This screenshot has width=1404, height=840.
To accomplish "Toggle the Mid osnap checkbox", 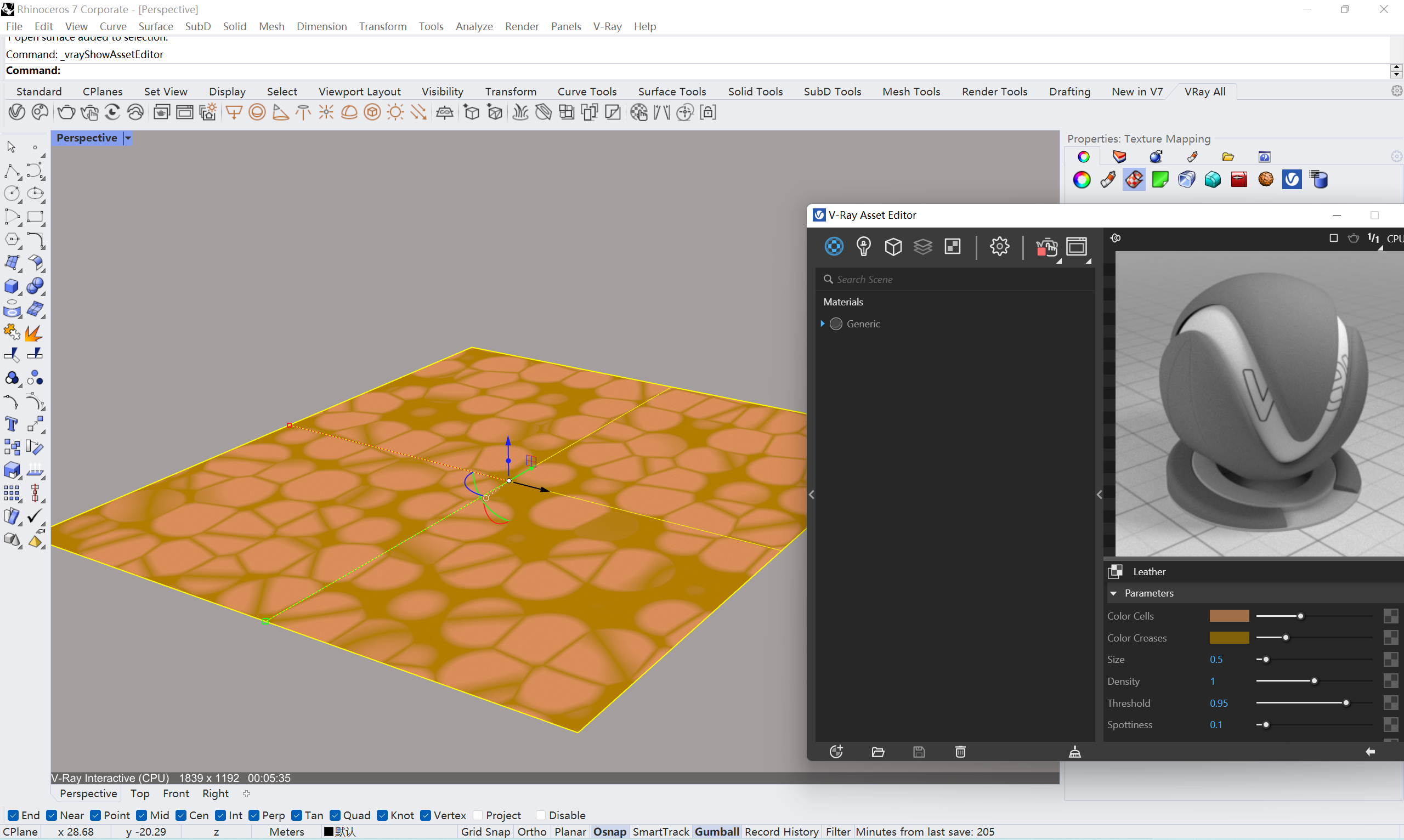I will click(141, 815).
